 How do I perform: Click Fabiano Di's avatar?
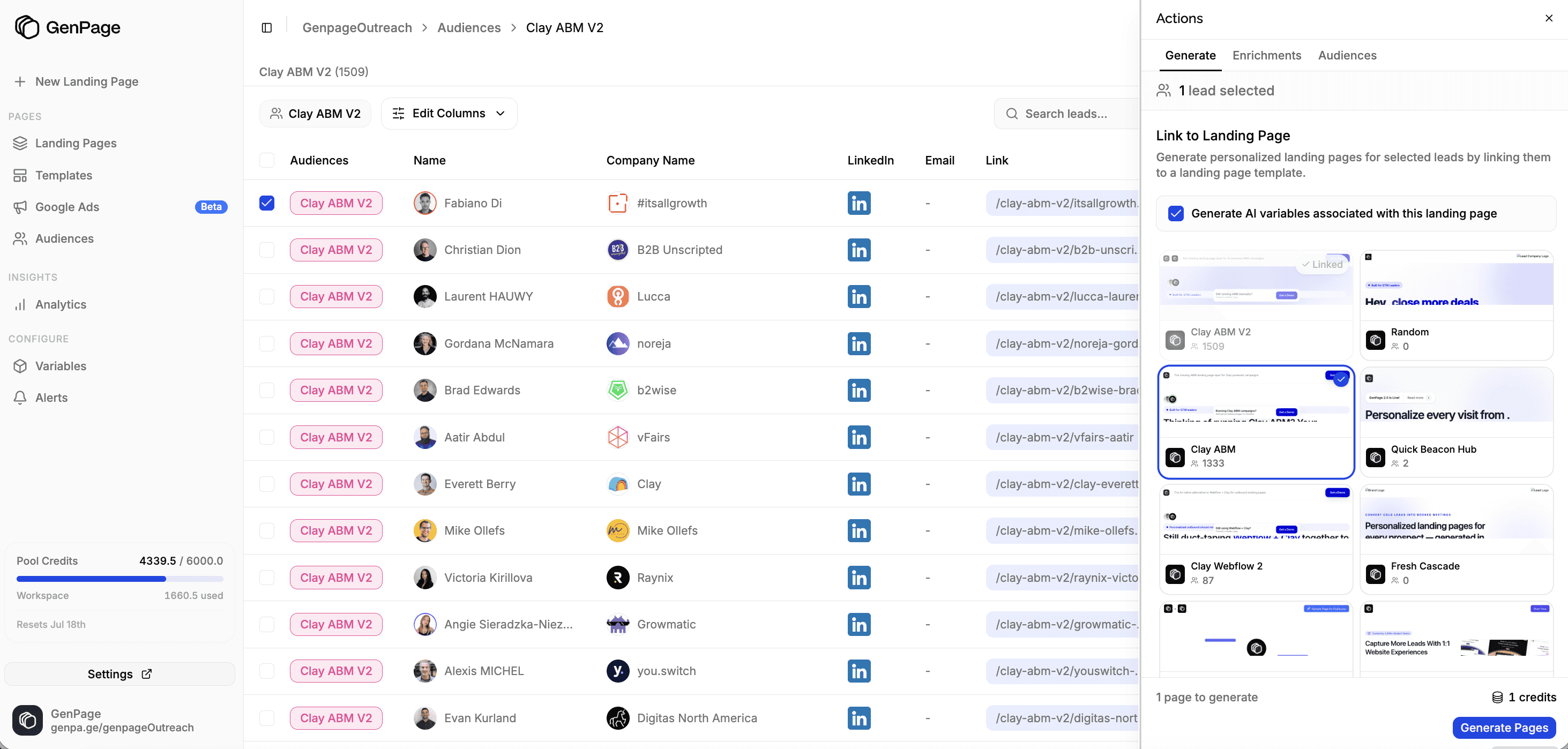(x=425, y=203)
